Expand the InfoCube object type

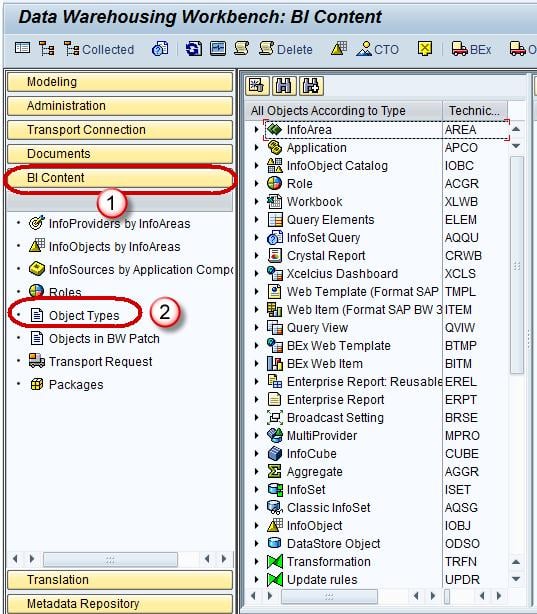tap(257, 453)
